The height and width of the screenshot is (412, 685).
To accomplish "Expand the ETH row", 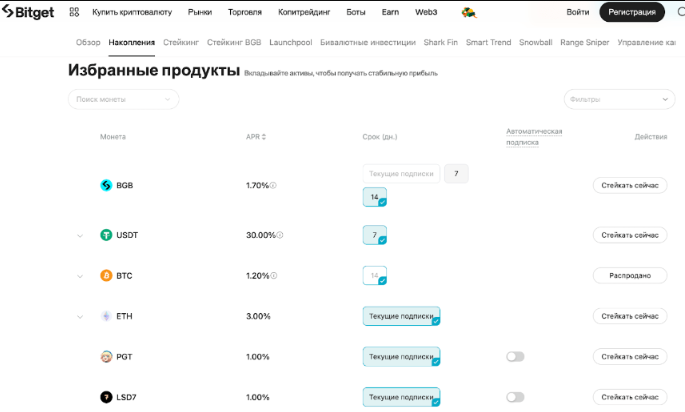I will 80,317.
